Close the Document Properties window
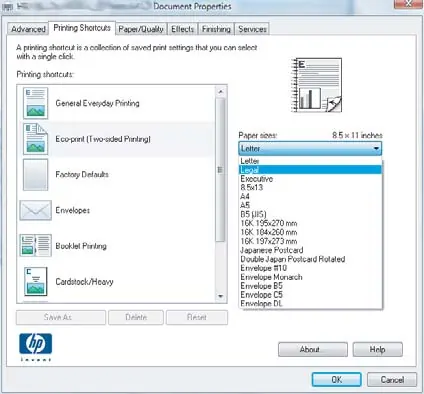This screenshot has width=424, height=394. coord(409,3)
